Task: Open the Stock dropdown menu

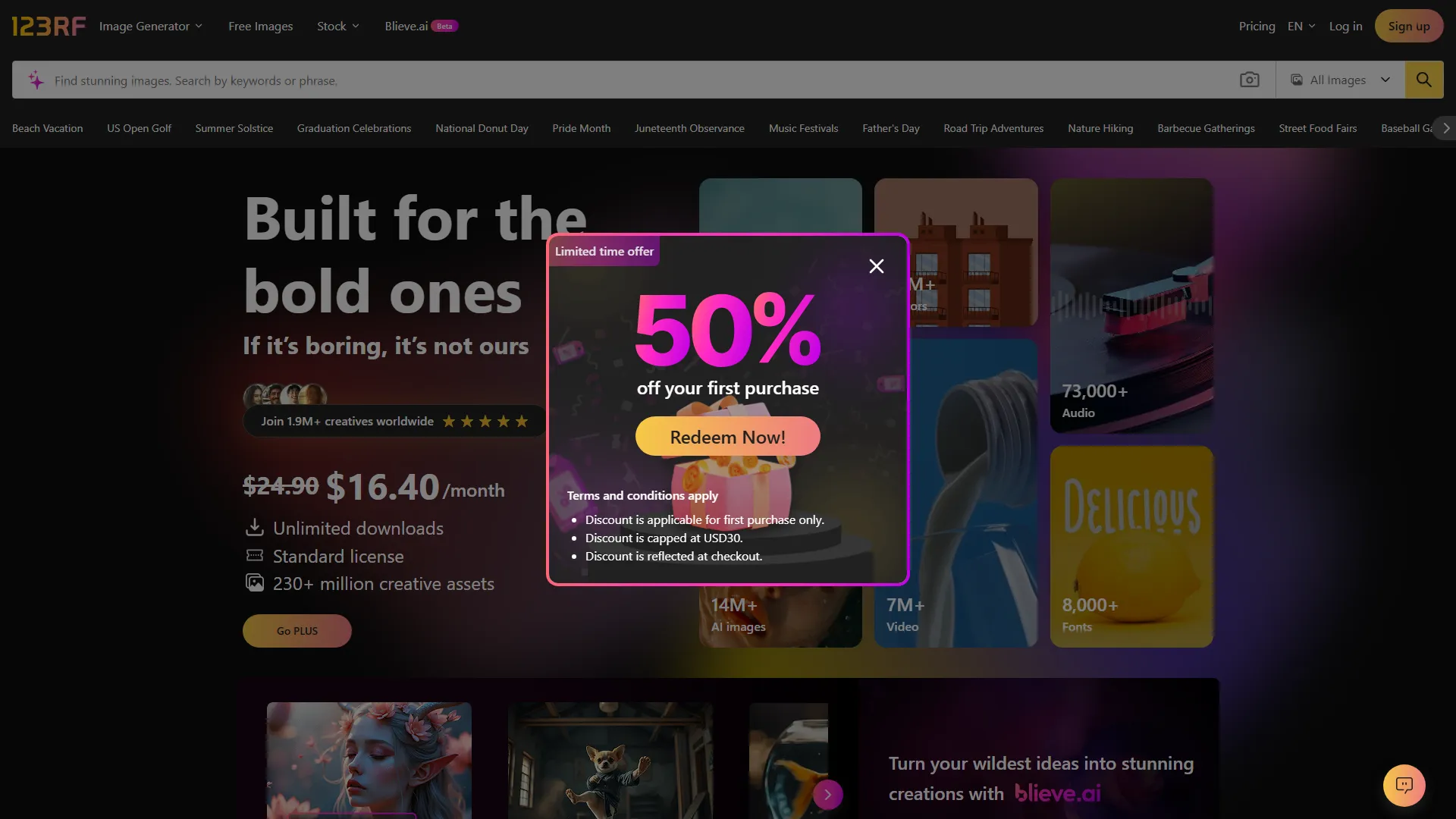Action: (338, 26)
